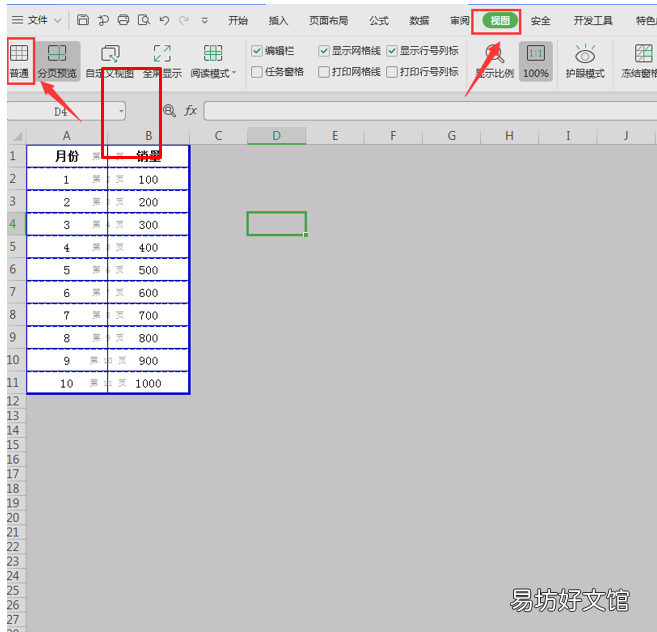Click cell containing 1000
Screen dimensions: 657x632
point(148,383)
